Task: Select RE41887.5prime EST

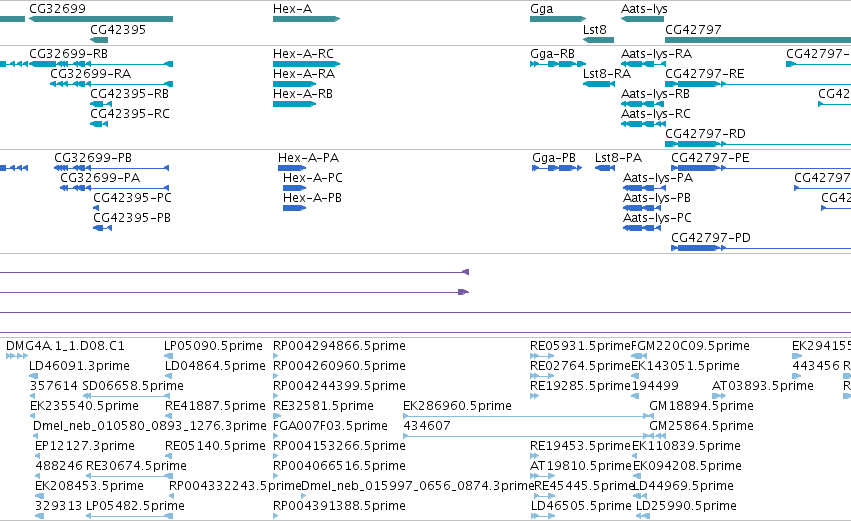Action: point(215,406)
